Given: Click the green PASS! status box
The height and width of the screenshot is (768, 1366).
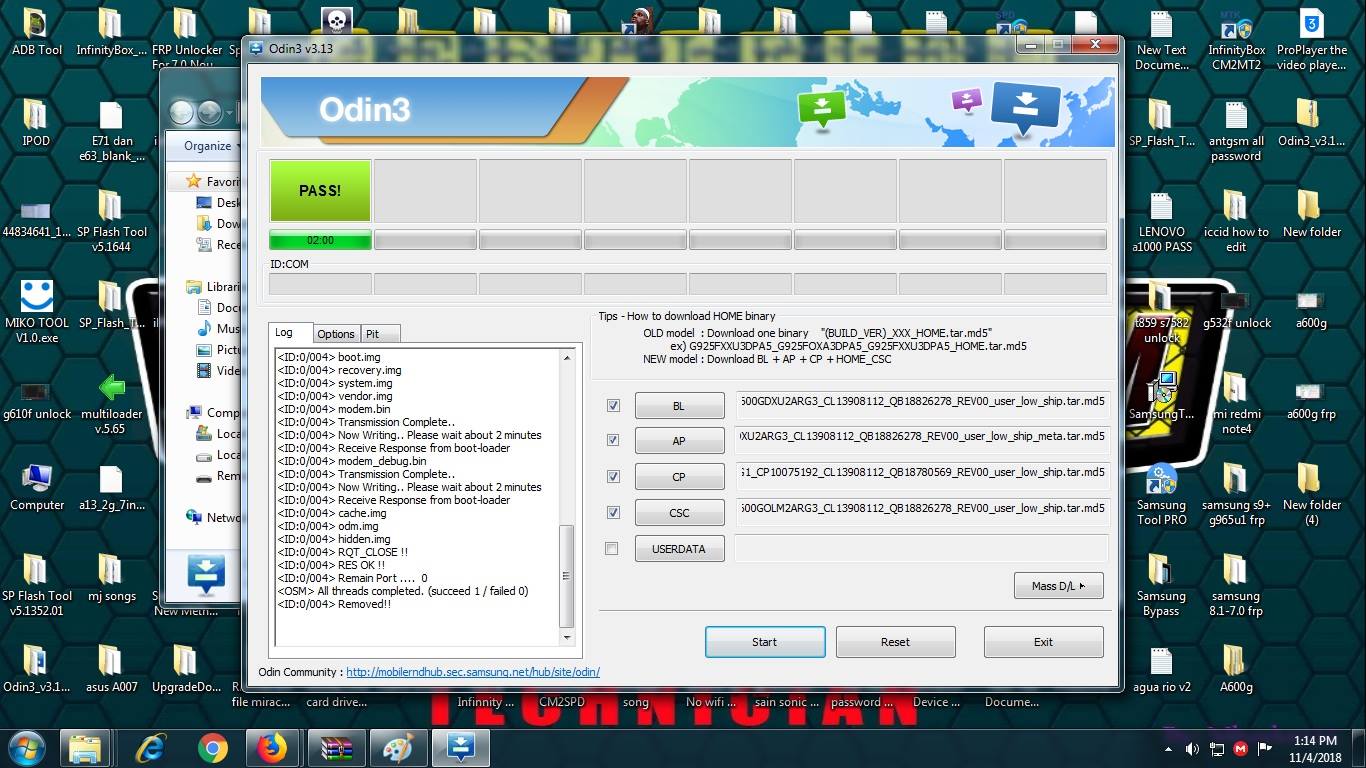Looking at the screenshot, I should click(320, 190).
